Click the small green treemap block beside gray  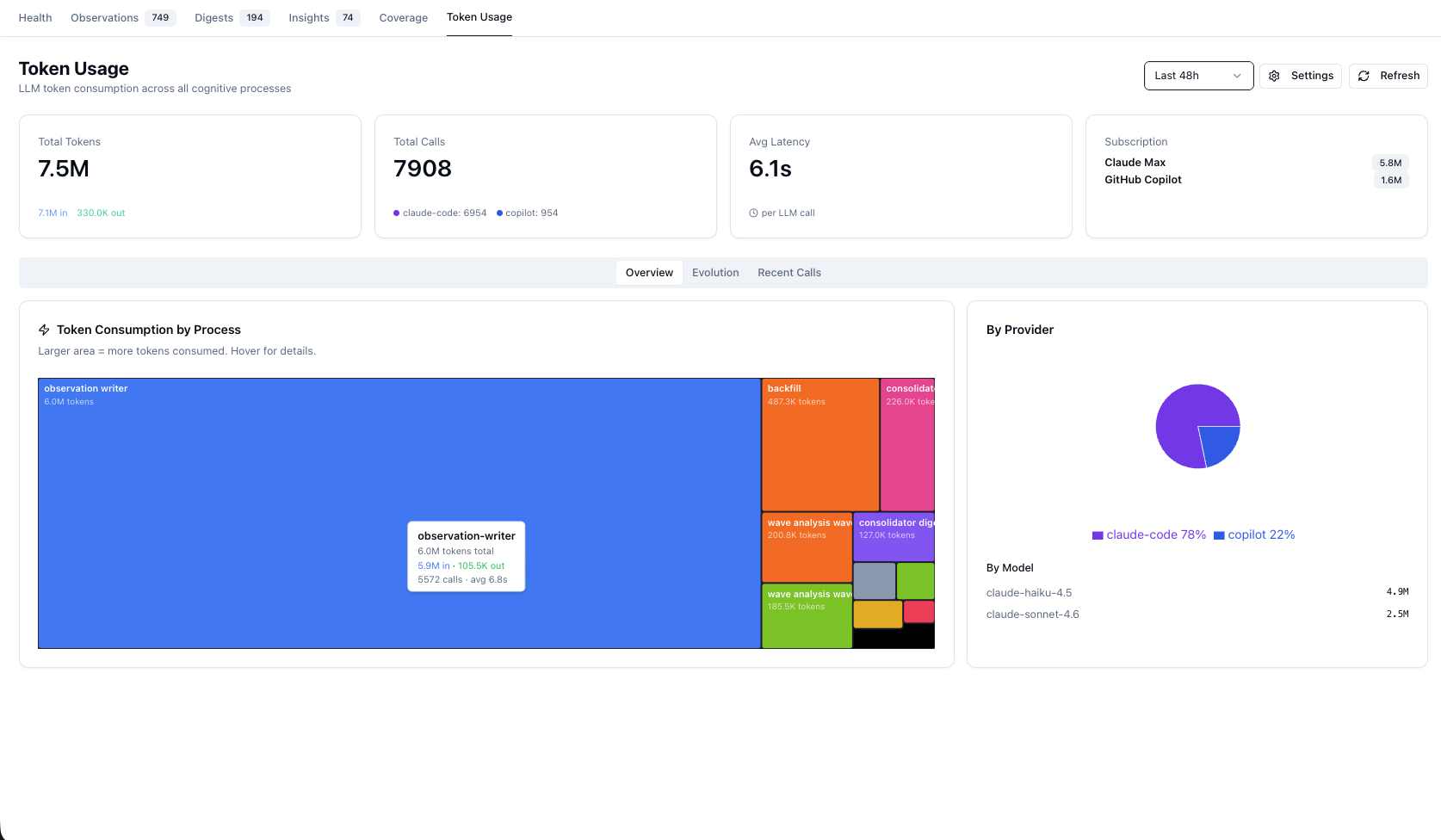[916, 581]
